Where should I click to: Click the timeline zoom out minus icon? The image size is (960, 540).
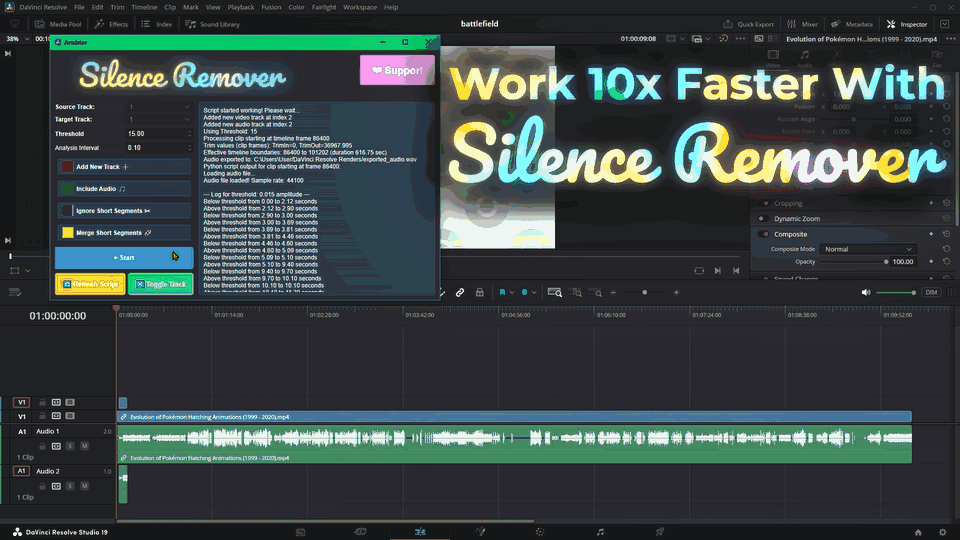coord(613,293)
